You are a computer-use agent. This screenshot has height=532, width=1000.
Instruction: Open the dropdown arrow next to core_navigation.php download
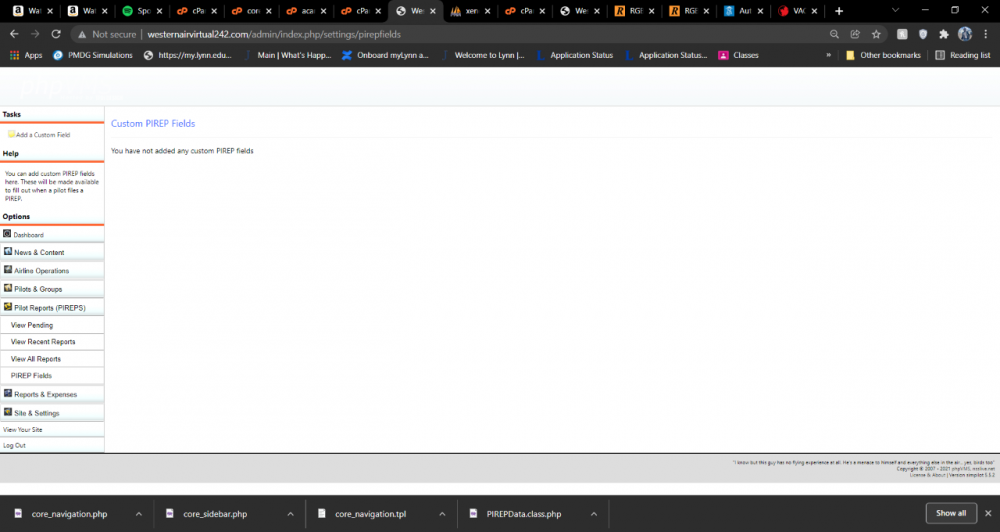point(139,514)
